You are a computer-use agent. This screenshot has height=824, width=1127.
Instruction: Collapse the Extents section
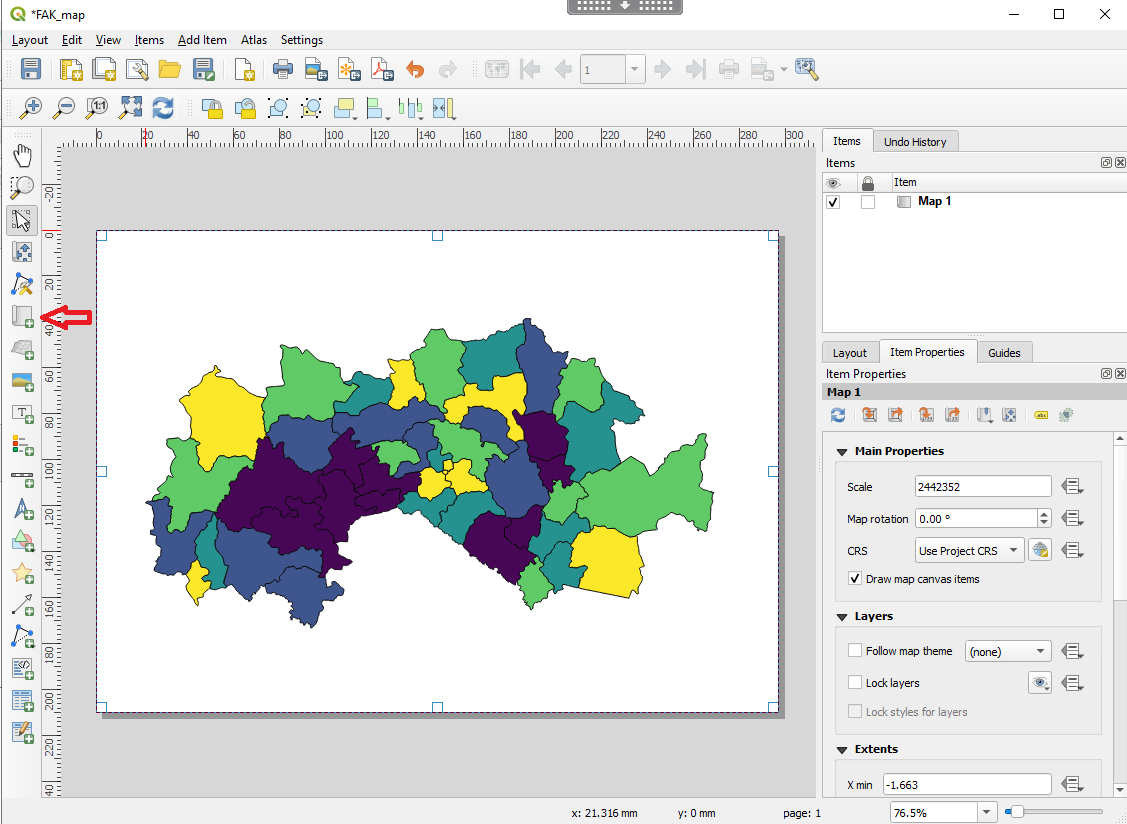click(842, 749)
